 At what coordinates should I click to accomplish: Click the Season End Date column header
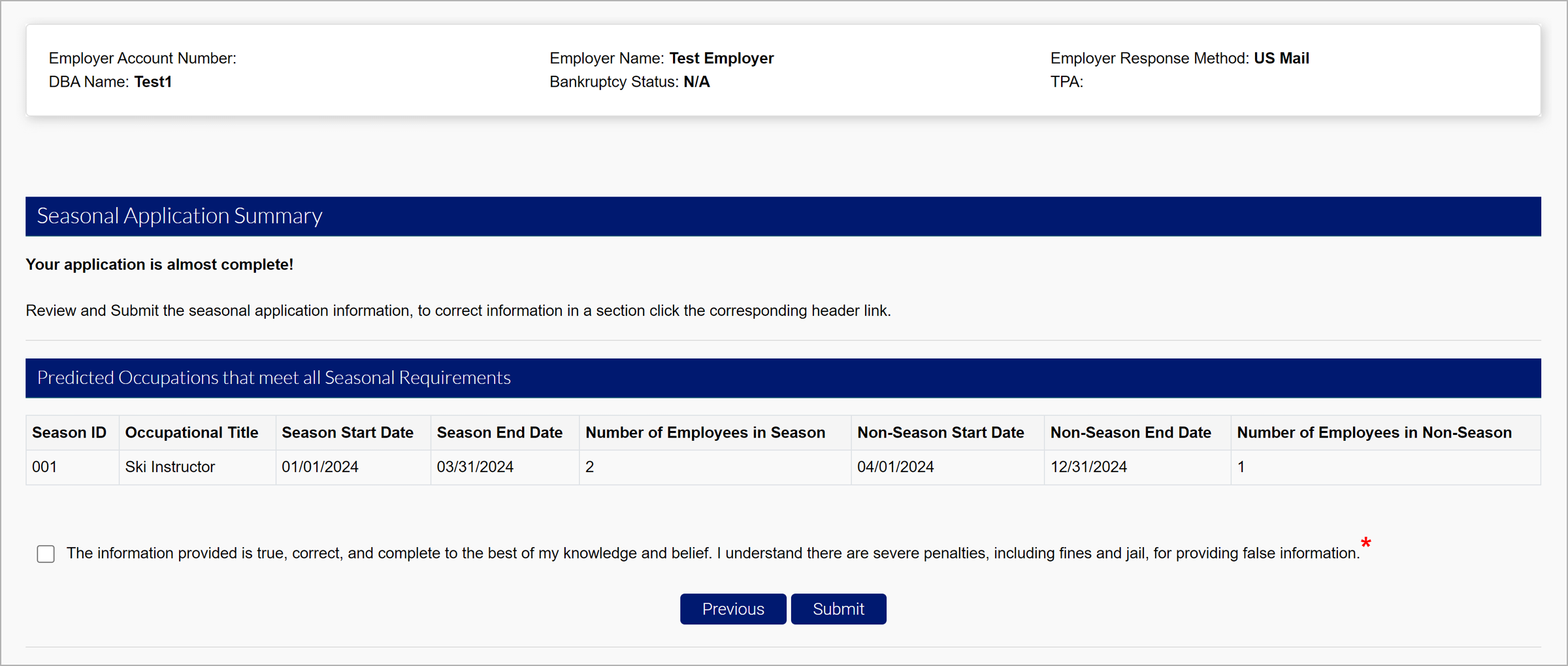pos(499,432)
